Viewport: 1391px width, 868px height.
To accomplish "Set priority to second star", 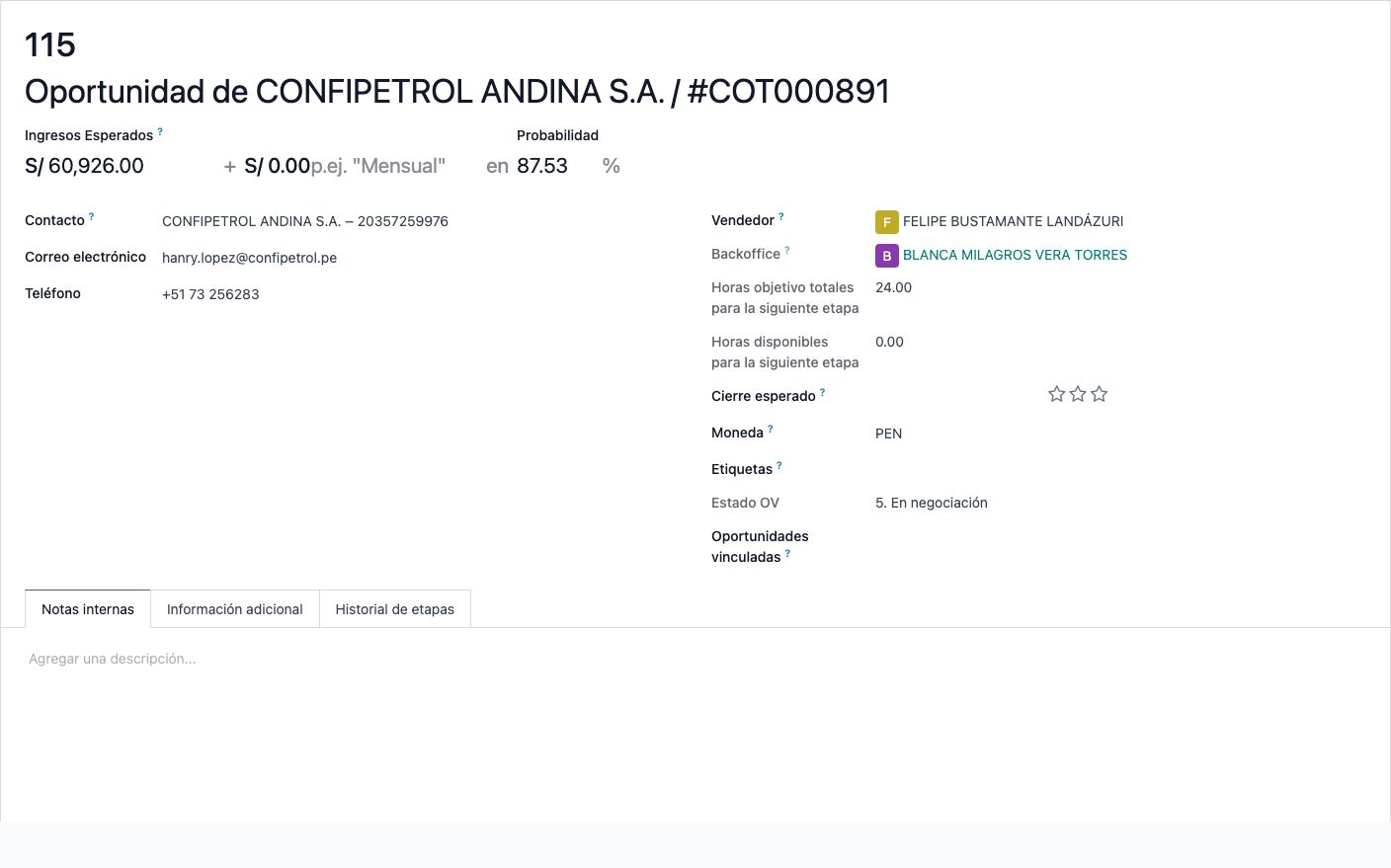I will (1078, 394).
